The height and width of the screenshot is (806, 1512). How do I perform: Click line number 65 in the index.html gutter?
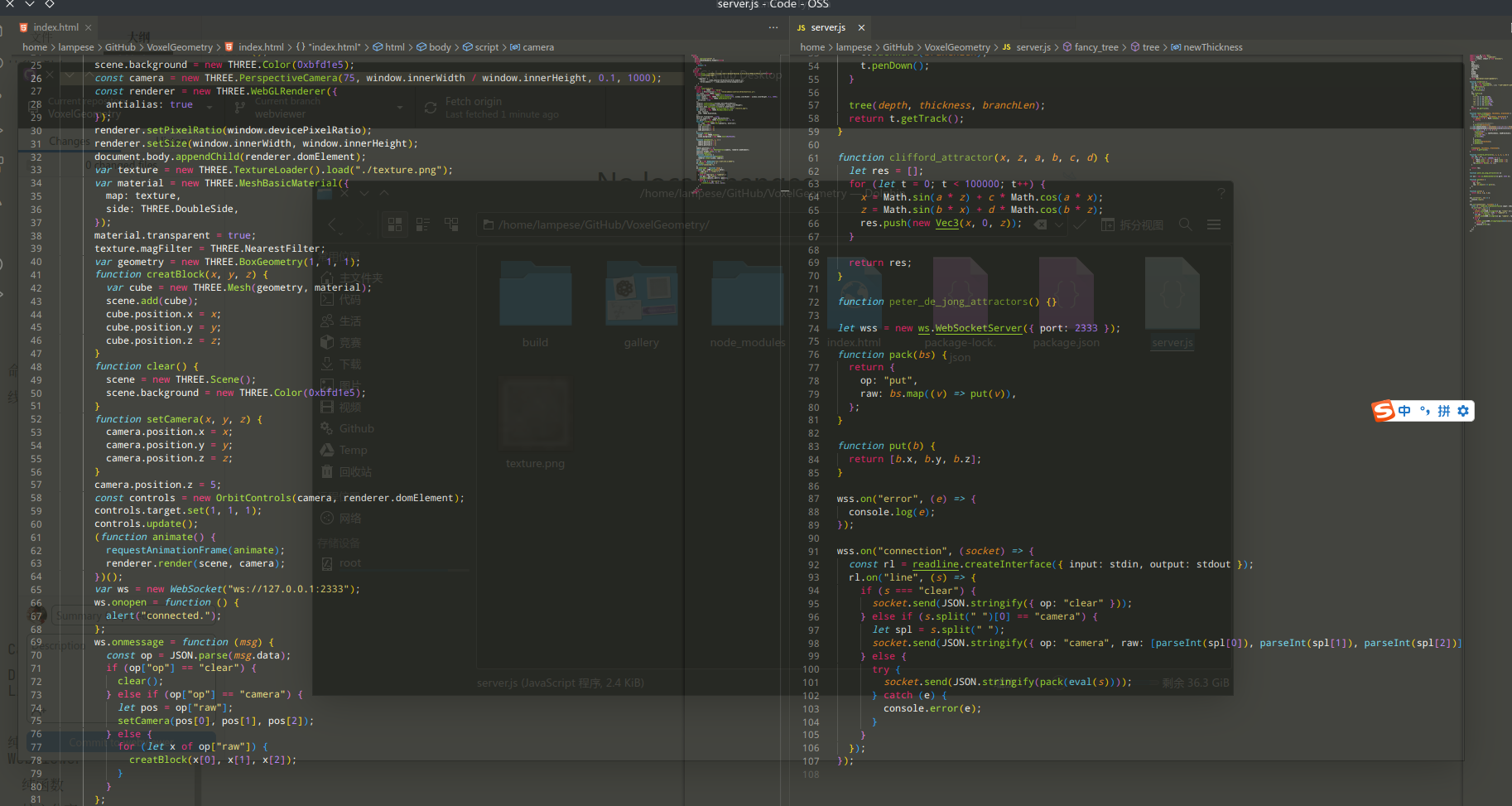tap(36, 590)
